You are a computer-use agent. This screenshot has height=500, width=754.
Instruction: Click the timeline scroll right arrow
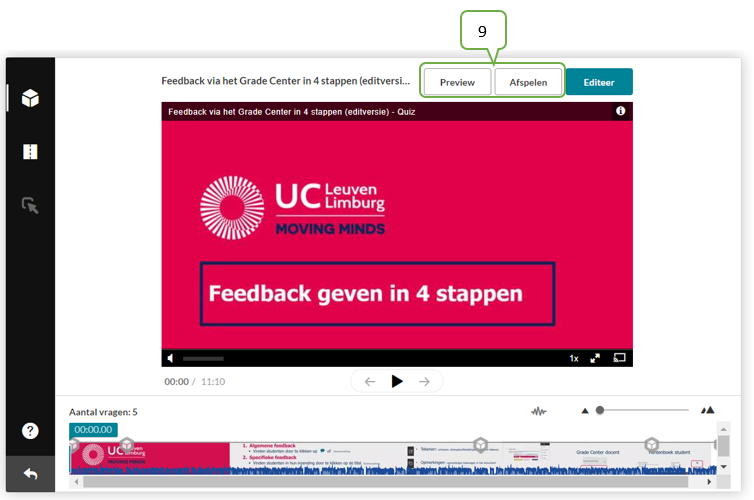[709, 482]
